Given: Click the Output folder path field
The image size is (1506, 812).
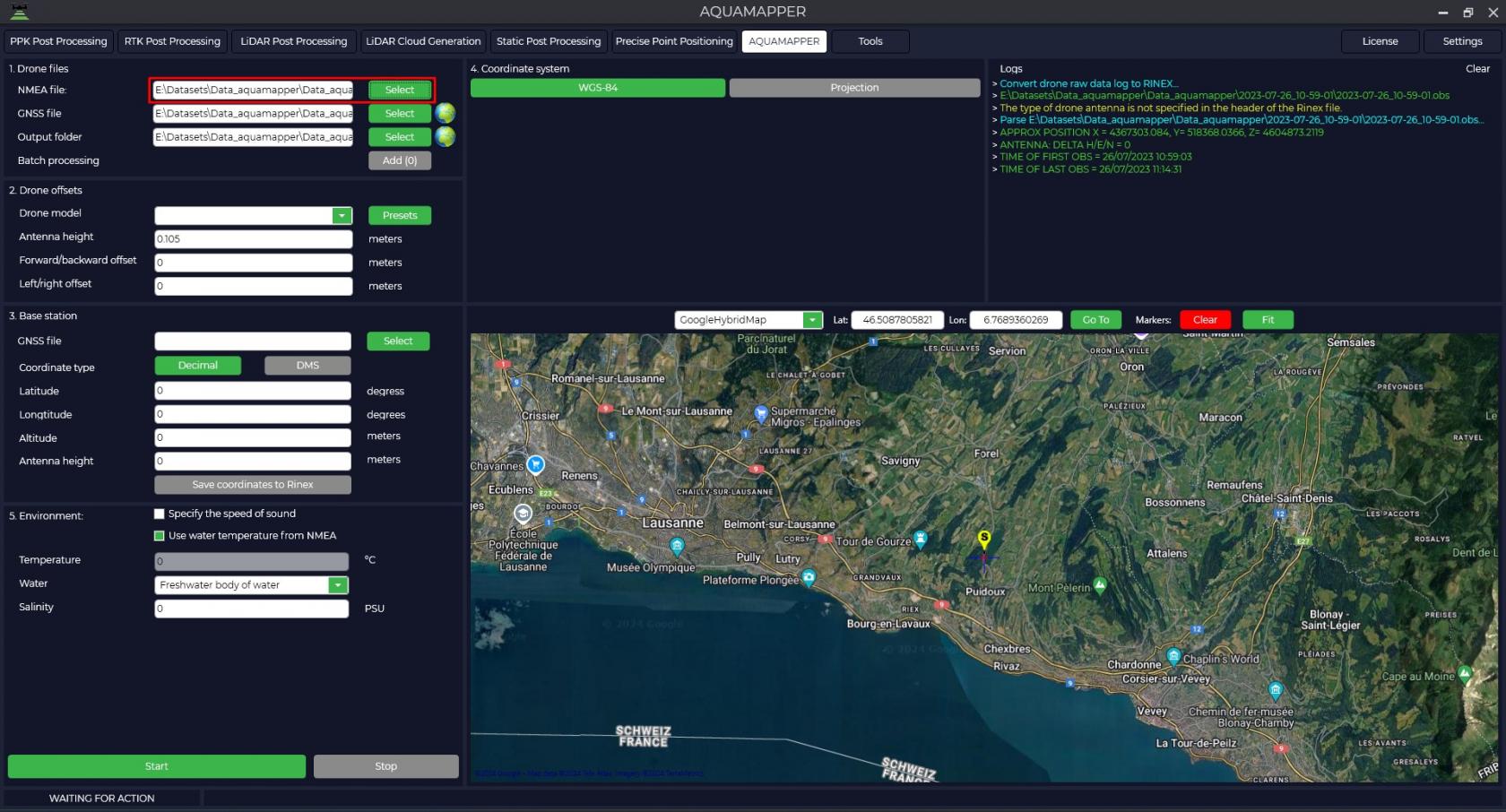Looking at the screenshot, I should point(253,137).
